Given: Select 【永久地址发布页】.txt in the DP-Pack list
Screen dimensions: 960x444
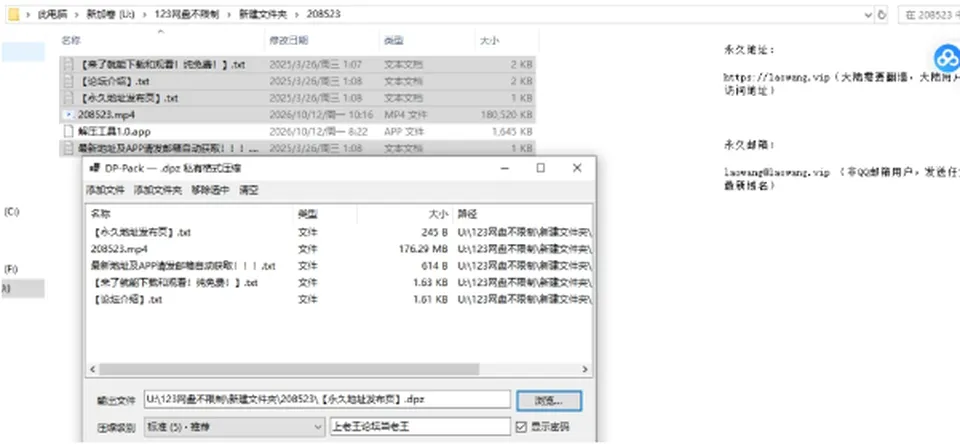Looking at the screenshot, I should 141,233.
